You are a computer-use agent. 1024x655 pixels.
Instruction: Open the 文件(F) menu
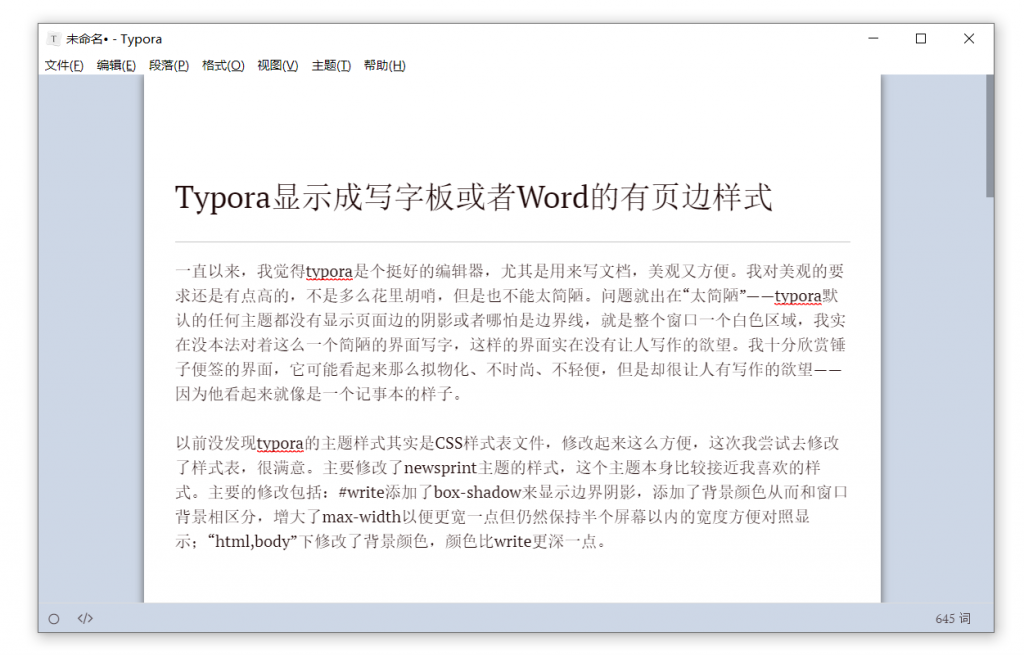coord(64,66)
